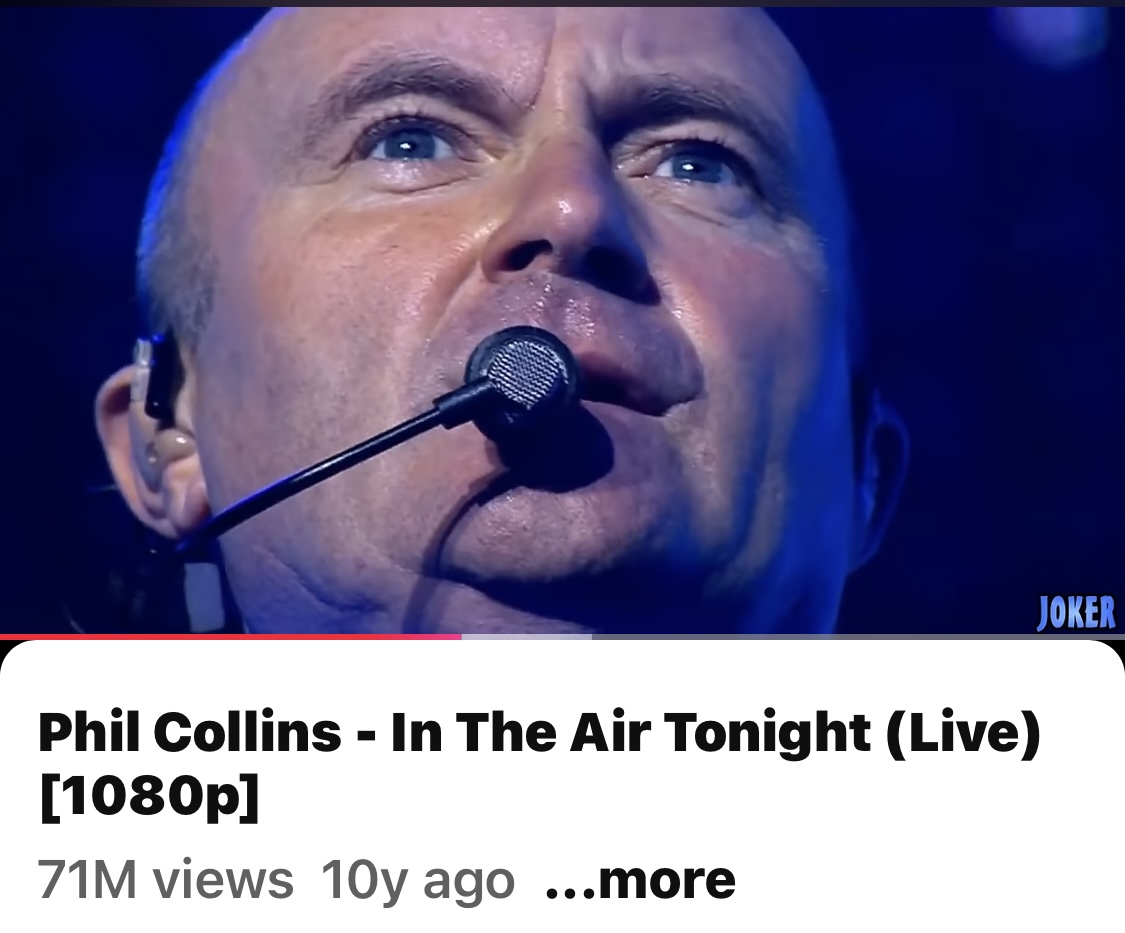Click the "10y ago" upload date
This screenshot has height=933, width=1125.
click(418, 880)
